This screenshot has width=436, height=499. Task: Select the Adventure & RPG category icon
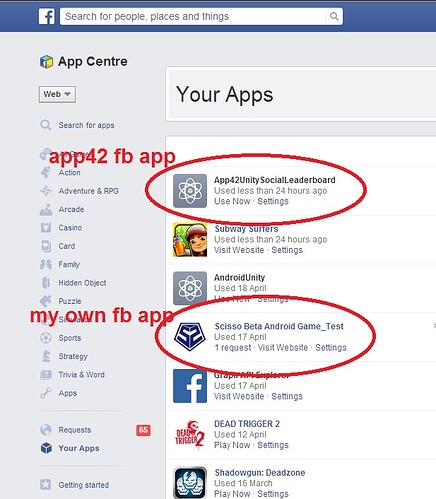pos(46,191)
